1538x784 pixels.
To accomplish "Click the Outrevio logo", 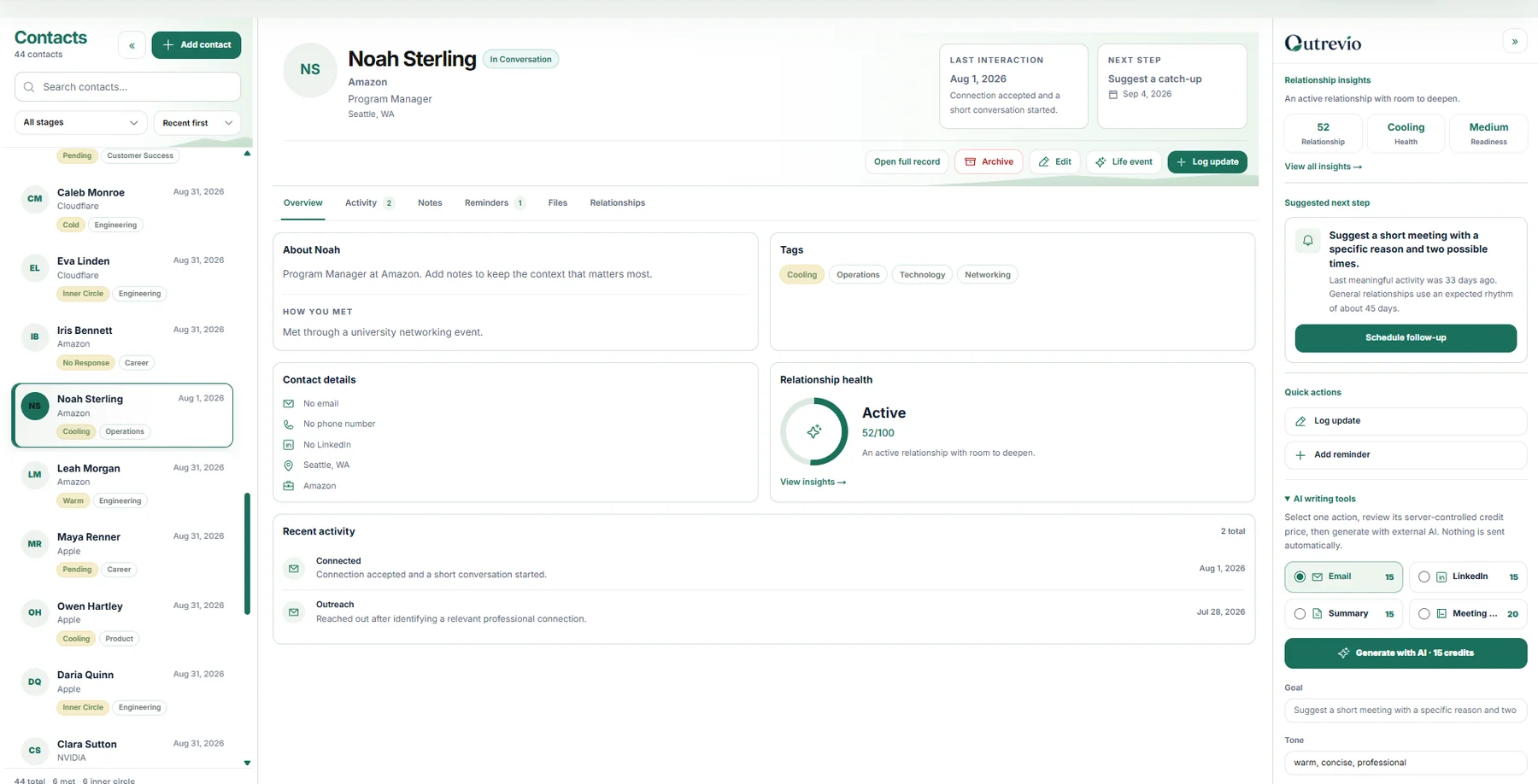I will (x=1323, y=43).
